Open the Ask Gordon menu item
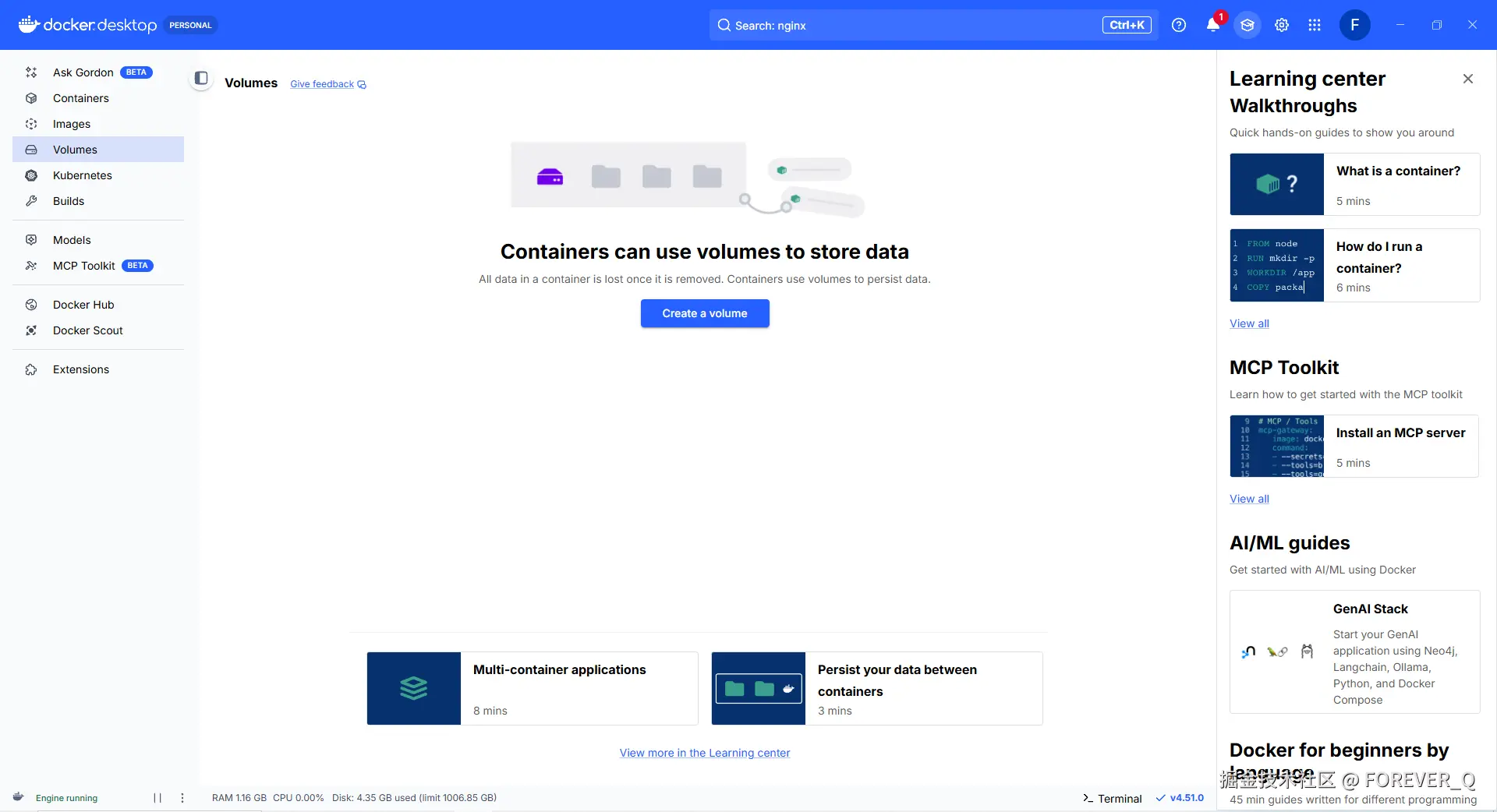This screenshot has height=812, width=1497. 98,72
